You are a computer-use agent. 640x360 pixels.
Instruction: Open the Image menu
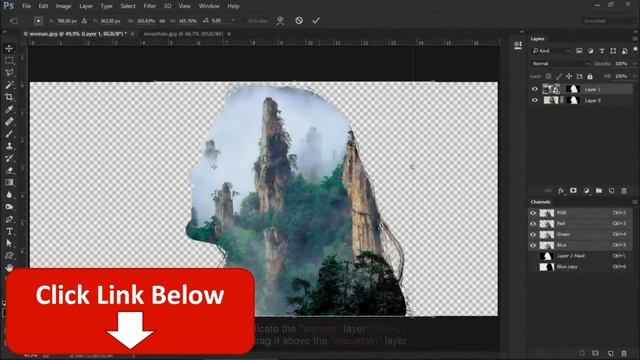(63, 6)
